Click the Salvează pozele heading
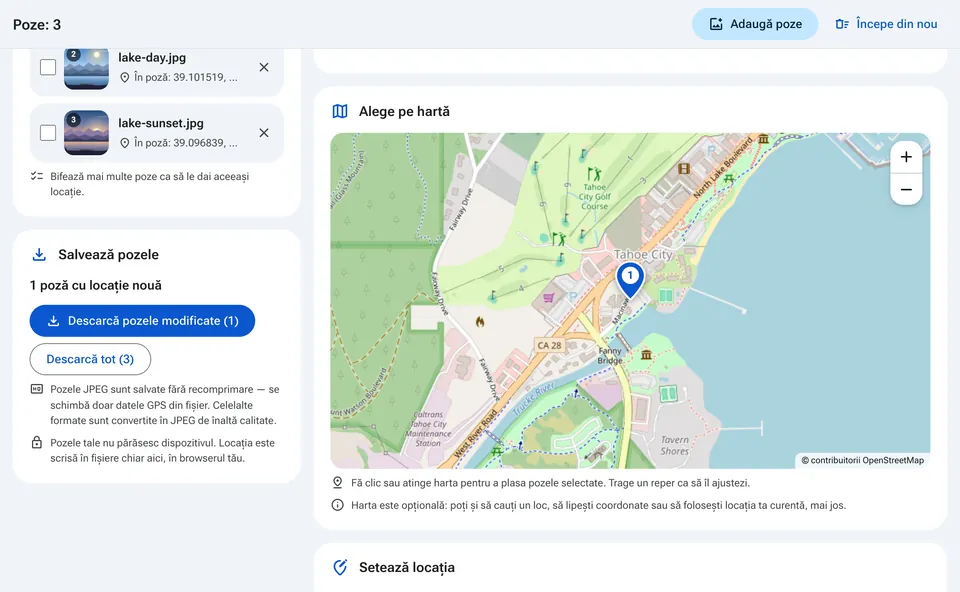960x592 pixels. (x=108, y=255)
